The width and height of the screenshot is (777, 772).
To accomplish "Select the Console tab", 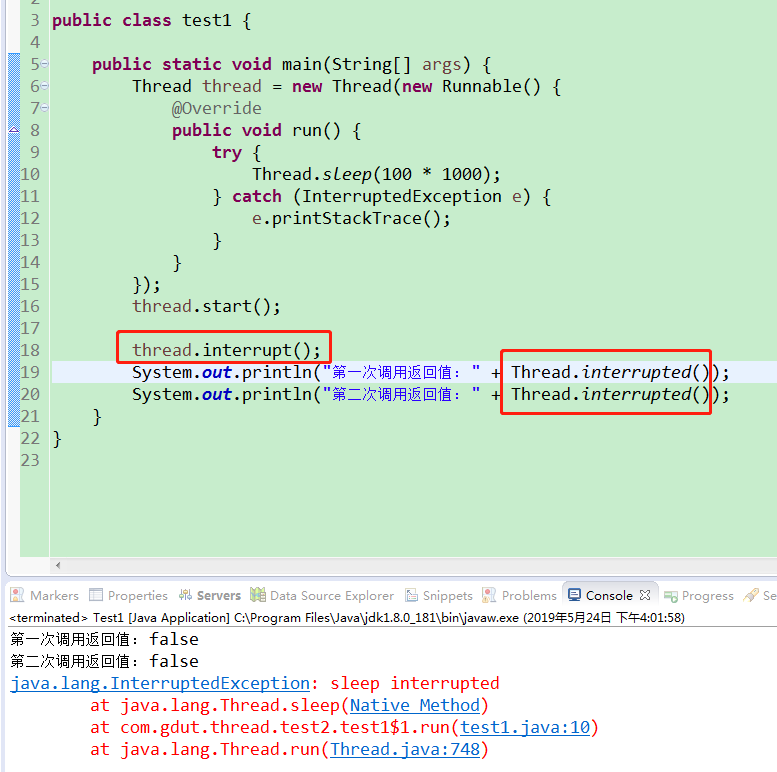I will point(609,595).
